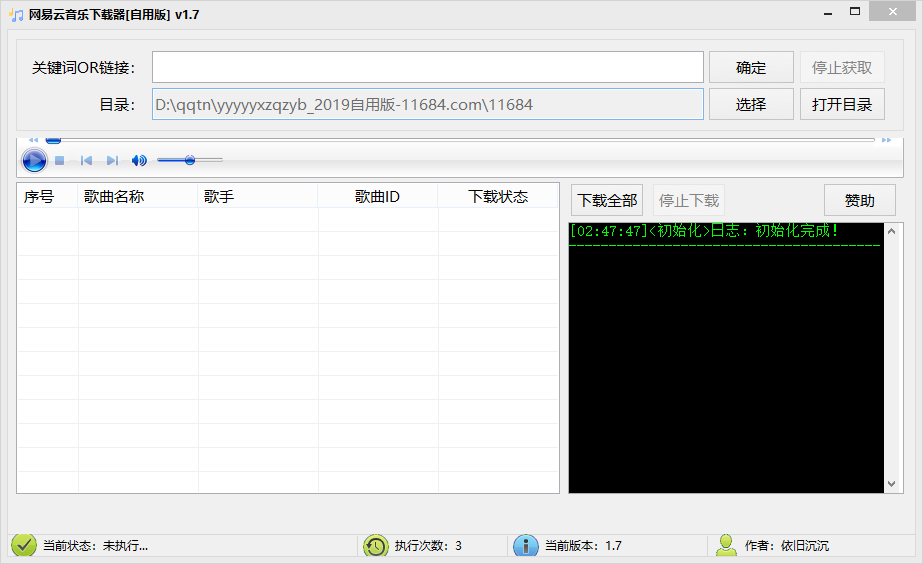Click the 作者: 依旧沉沉 status text
Viewport: 923px width, 564px height.
pos(786,546)
